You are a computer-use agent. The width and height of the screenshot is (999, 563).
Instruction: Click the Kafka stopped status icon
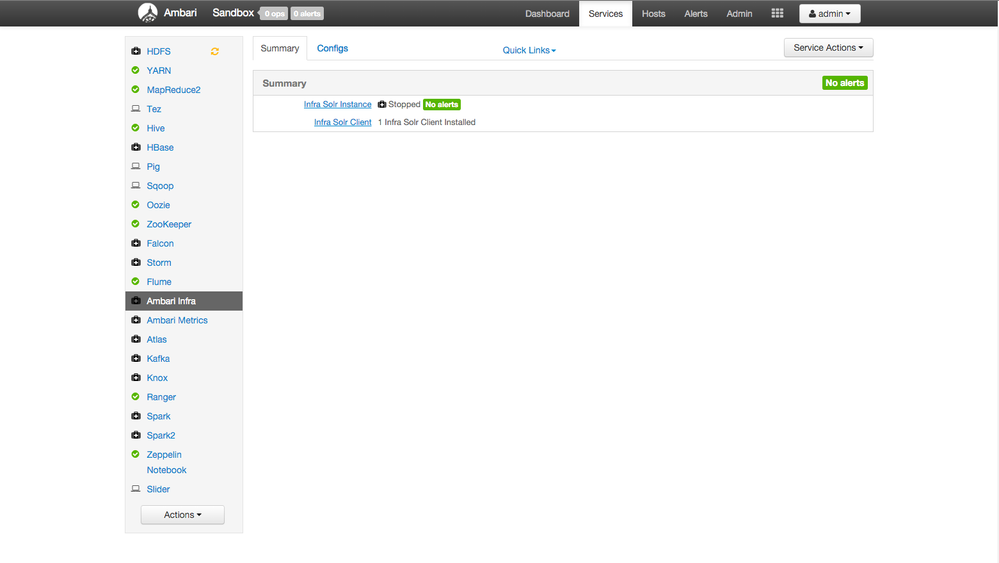click(136, 359)
